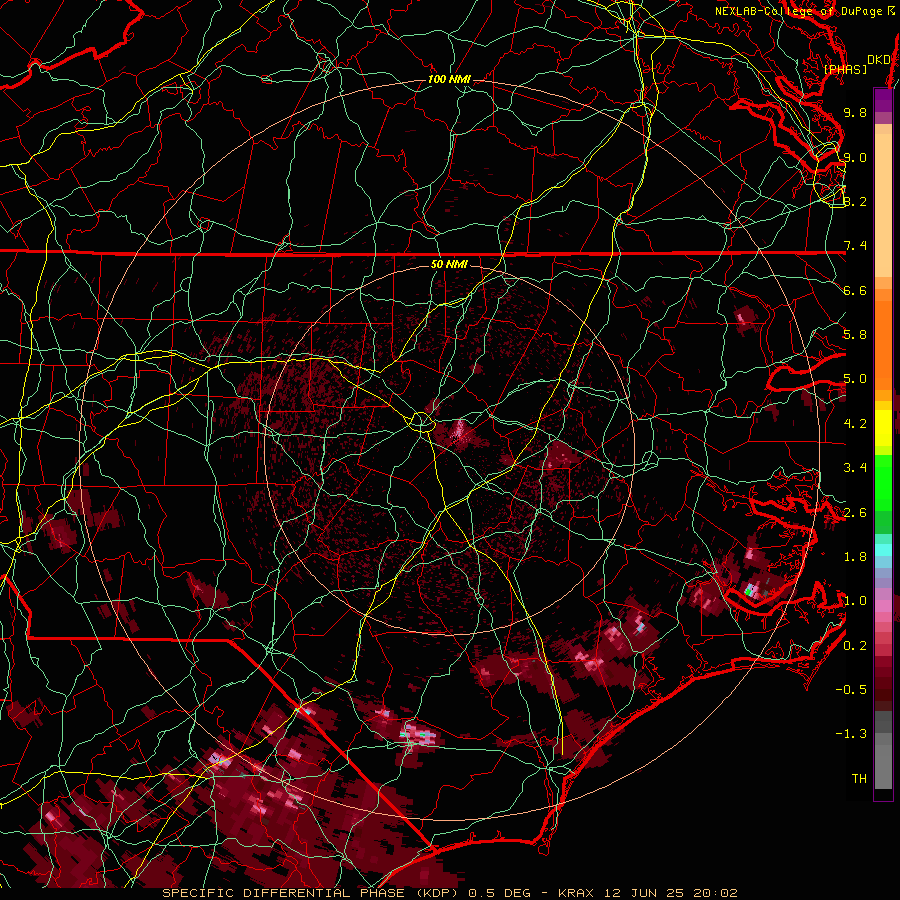Click the [PHAS] units label

(x=845, y=69)
